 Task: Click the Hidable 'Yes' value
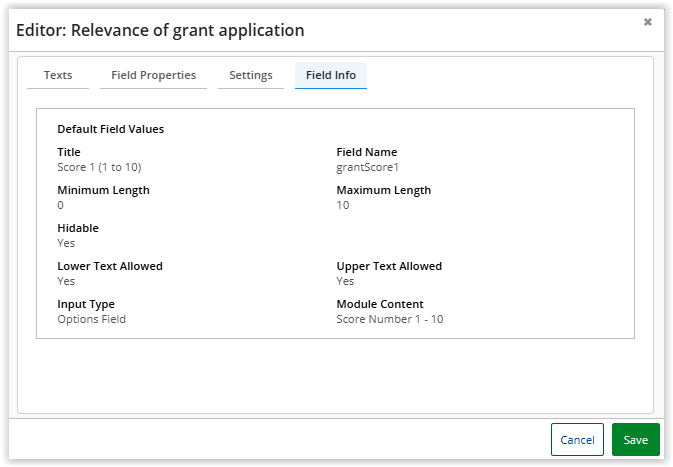(x=66, y=243)
